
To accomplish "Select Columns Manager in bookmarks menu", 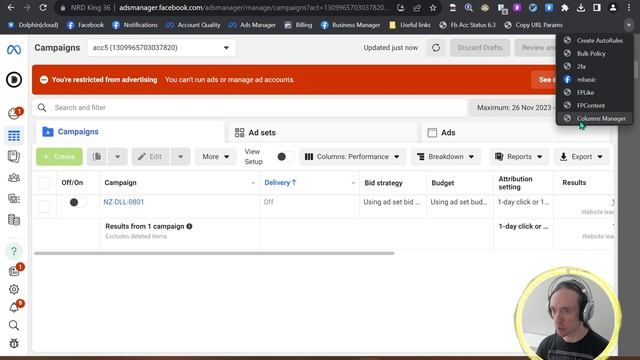I will pyautogui.click(x=594, y=118).
